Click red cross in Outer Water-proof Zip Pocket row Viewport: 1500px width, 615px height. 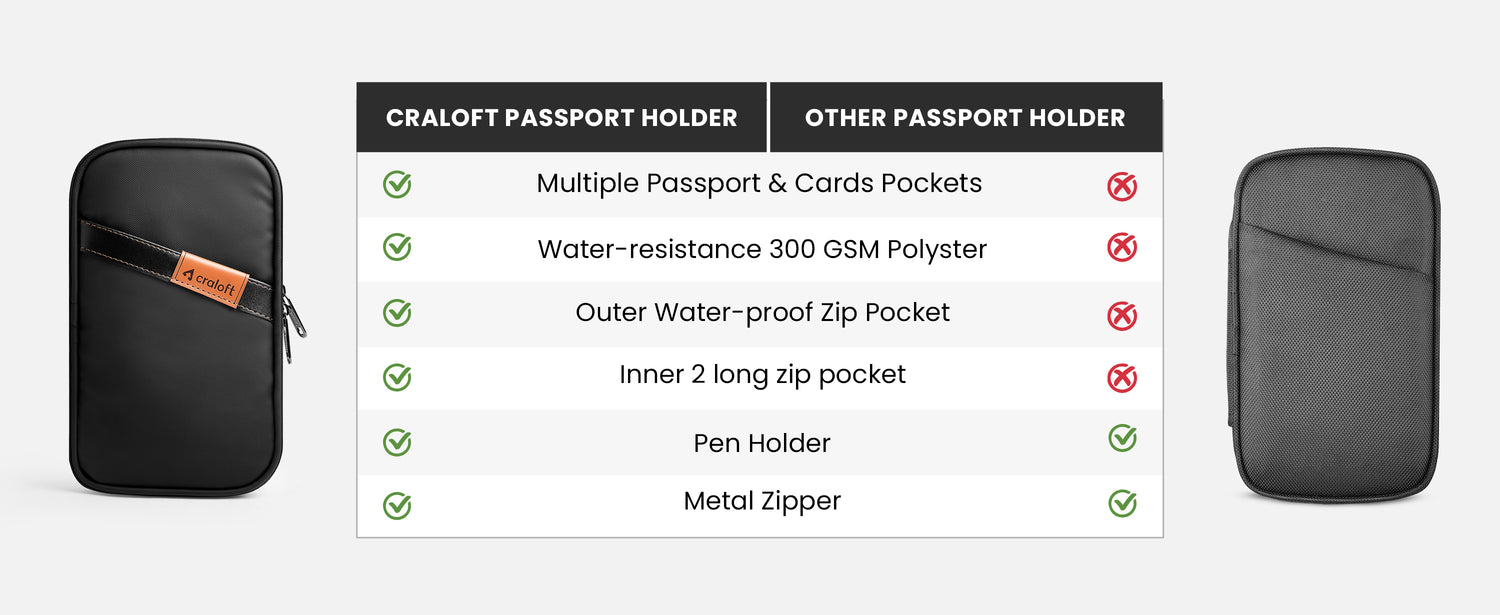tap(1122, 316)
